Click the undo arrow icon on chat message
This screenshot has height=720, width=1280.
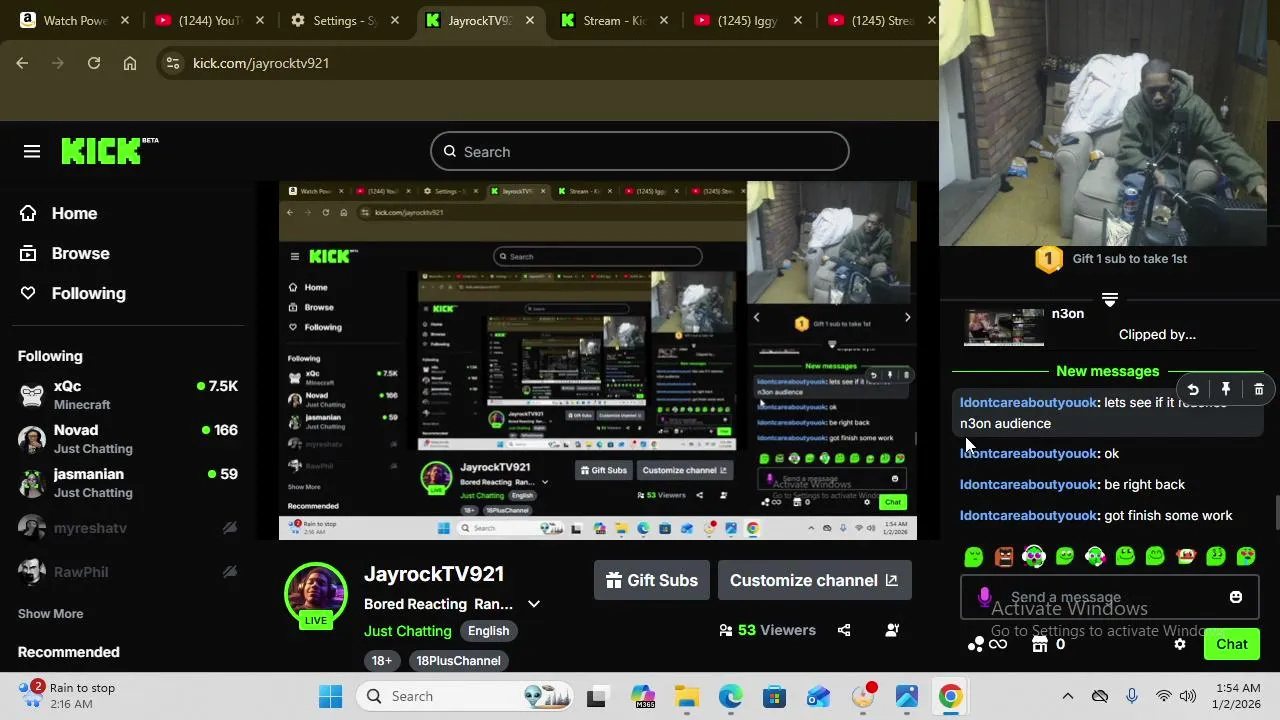1192,390
